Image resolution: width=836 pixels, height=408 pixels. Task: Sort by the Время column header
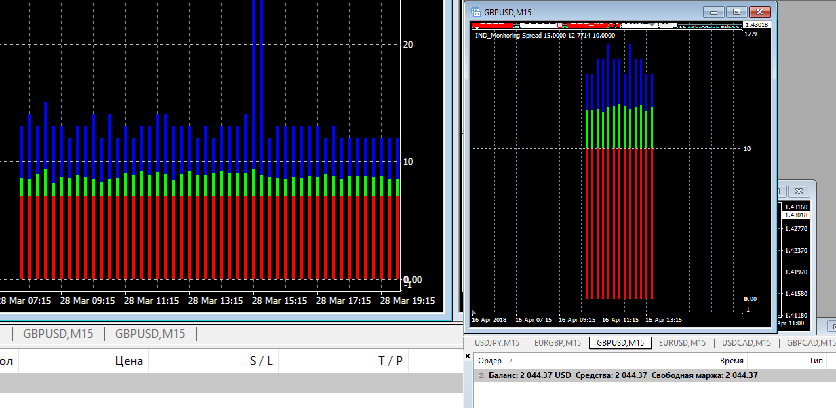732,361
